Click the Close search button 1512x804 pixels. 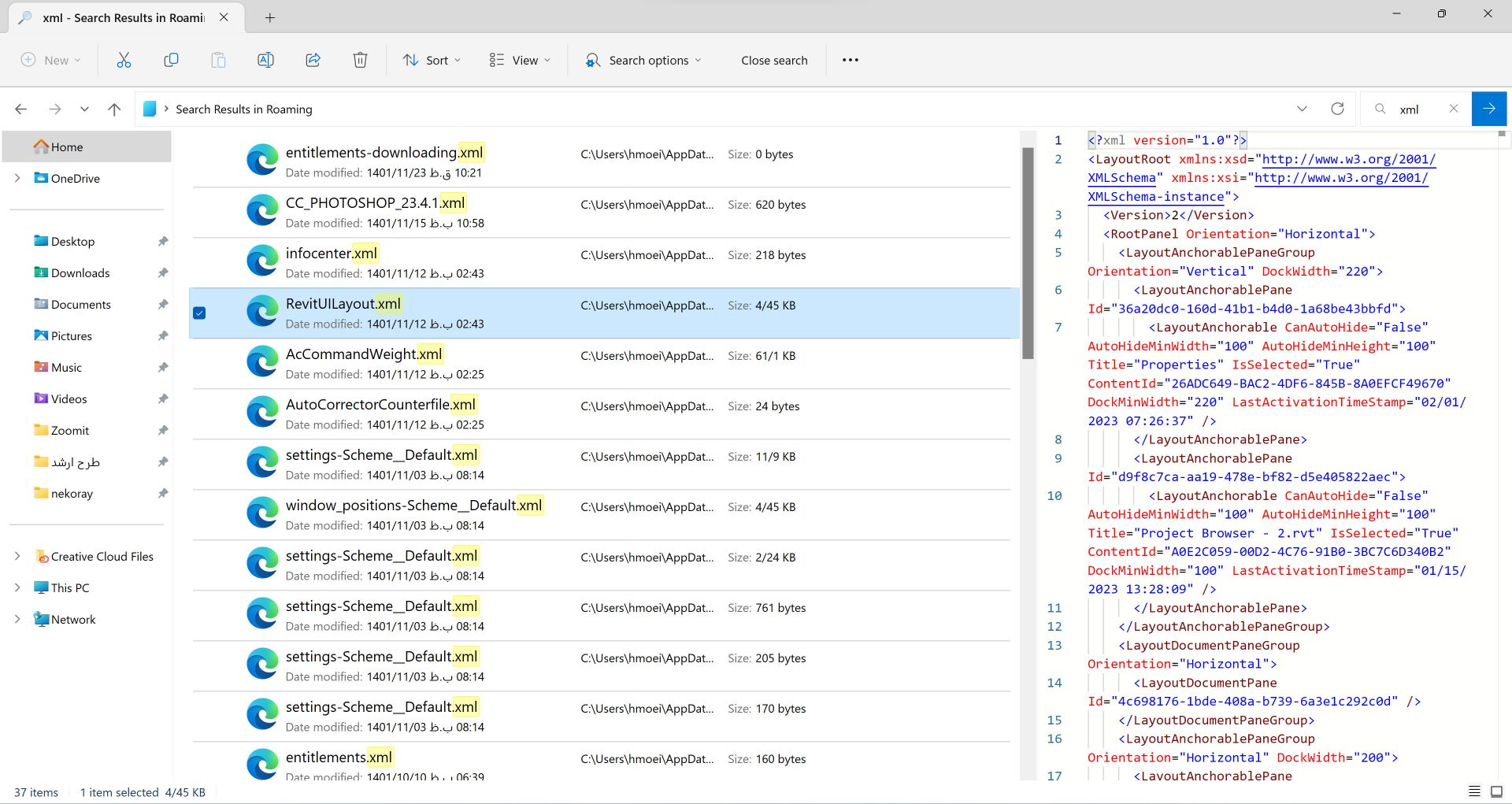tap(774, 60)
